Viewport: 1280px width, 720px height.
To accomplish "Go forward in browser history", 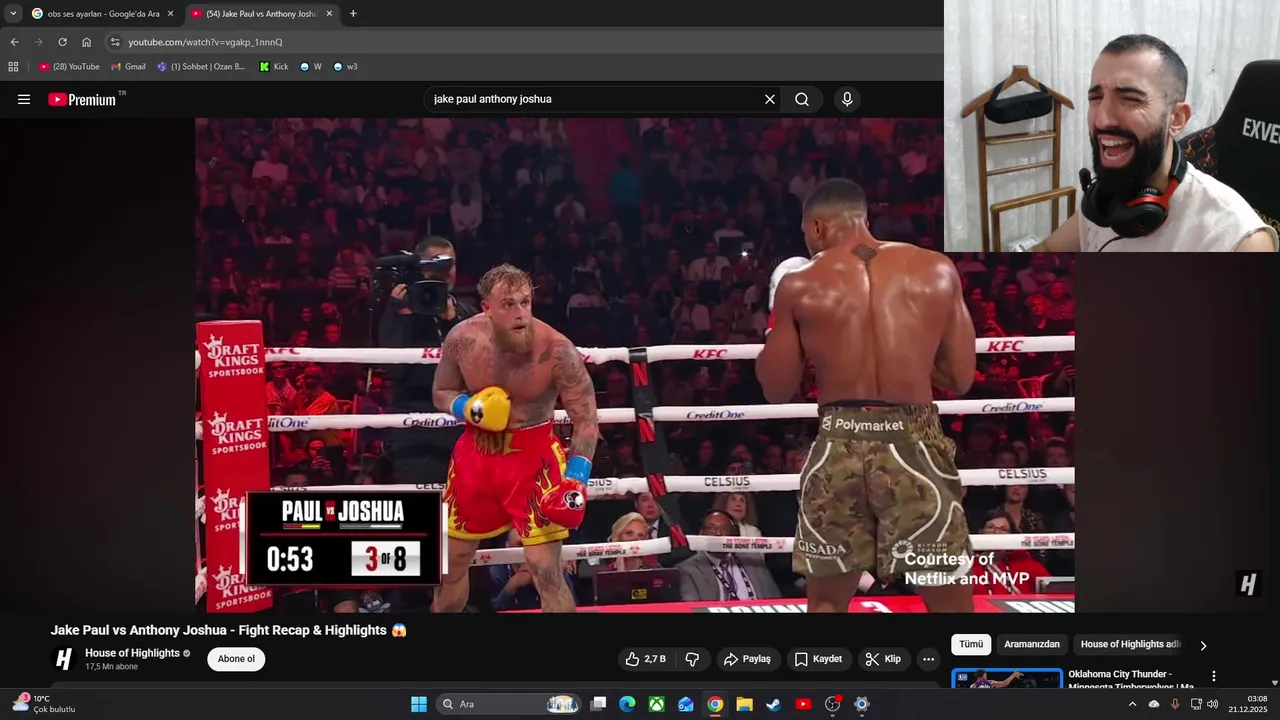I will (38, 42).
